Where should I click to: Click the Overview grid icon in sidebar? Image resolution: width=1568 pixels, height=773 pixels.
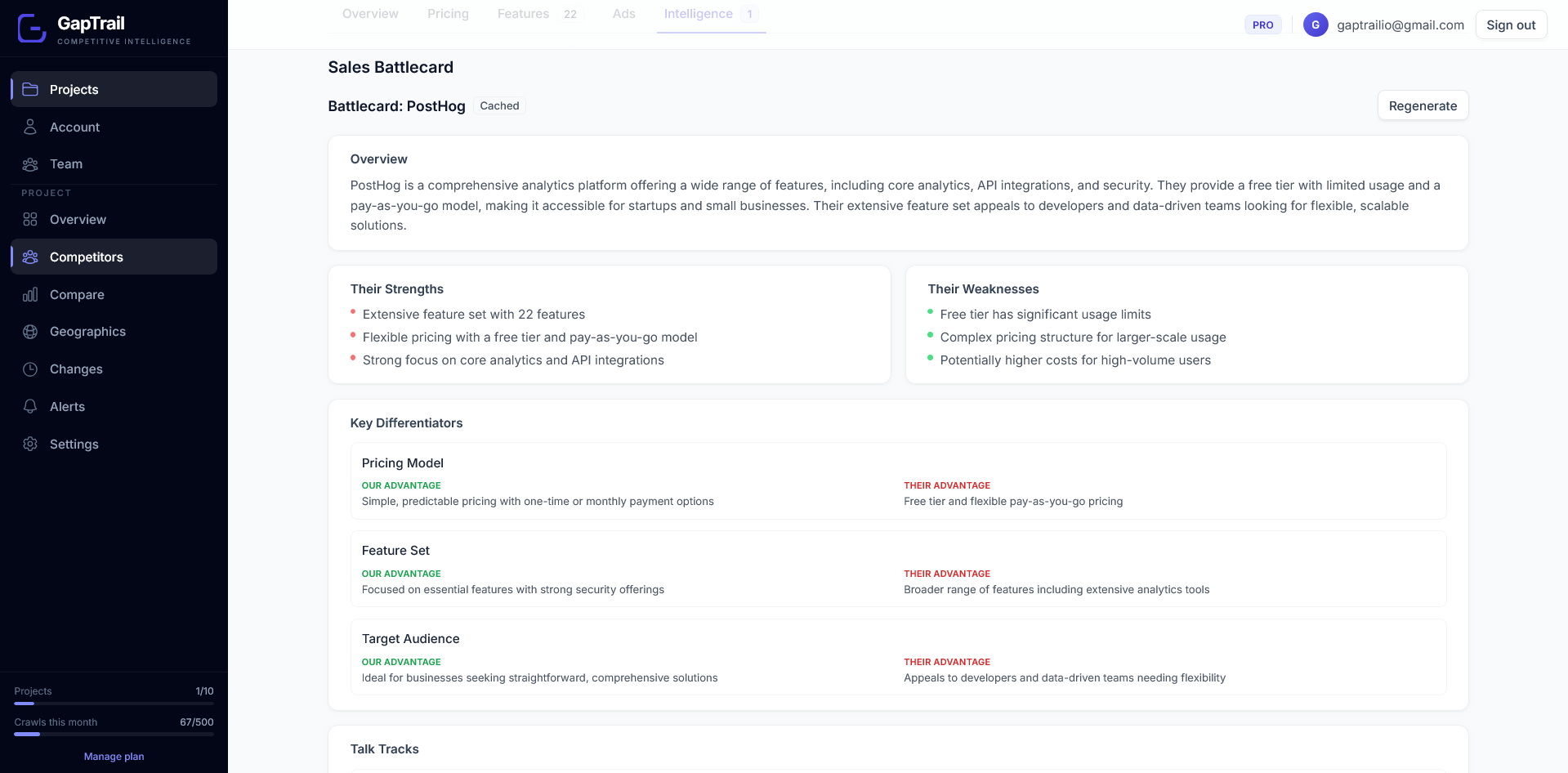click(x=30, y=219)
